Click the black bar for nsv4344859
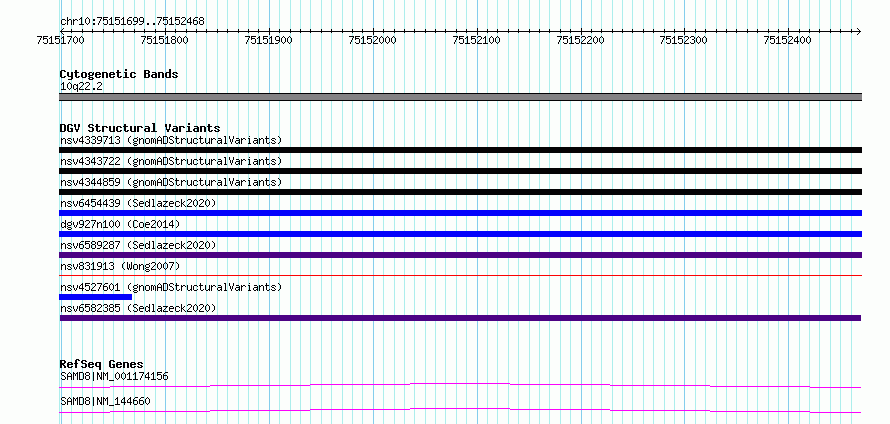 pos(460,192)
